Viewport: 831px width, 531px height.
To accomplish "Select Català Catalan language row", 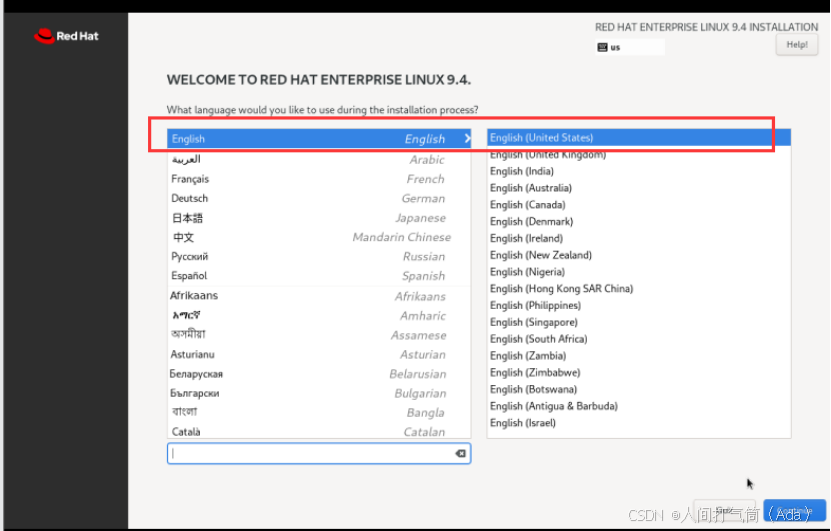I will coord(319,431).
